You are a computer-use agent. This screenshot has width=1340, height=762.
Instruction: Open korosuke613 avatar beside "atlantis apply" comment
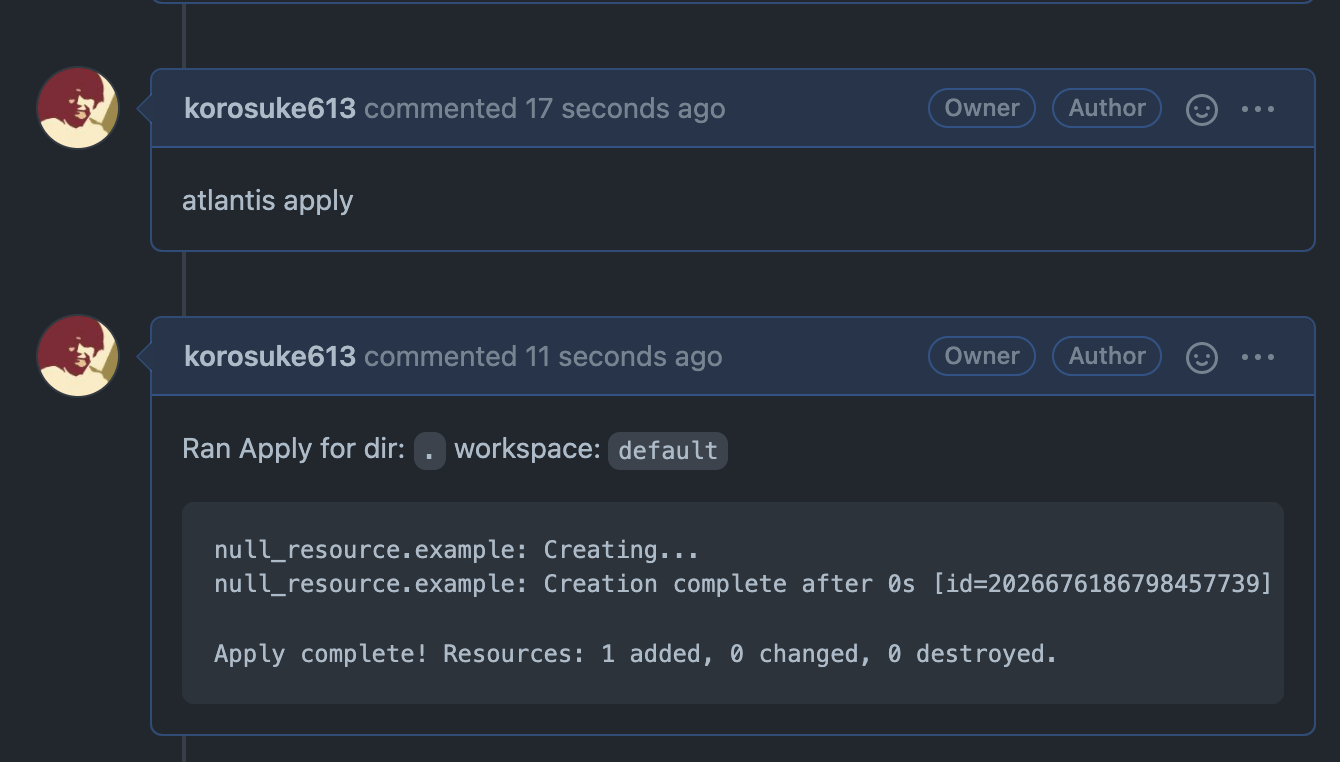pyautogui.click(x=78, y=108)
